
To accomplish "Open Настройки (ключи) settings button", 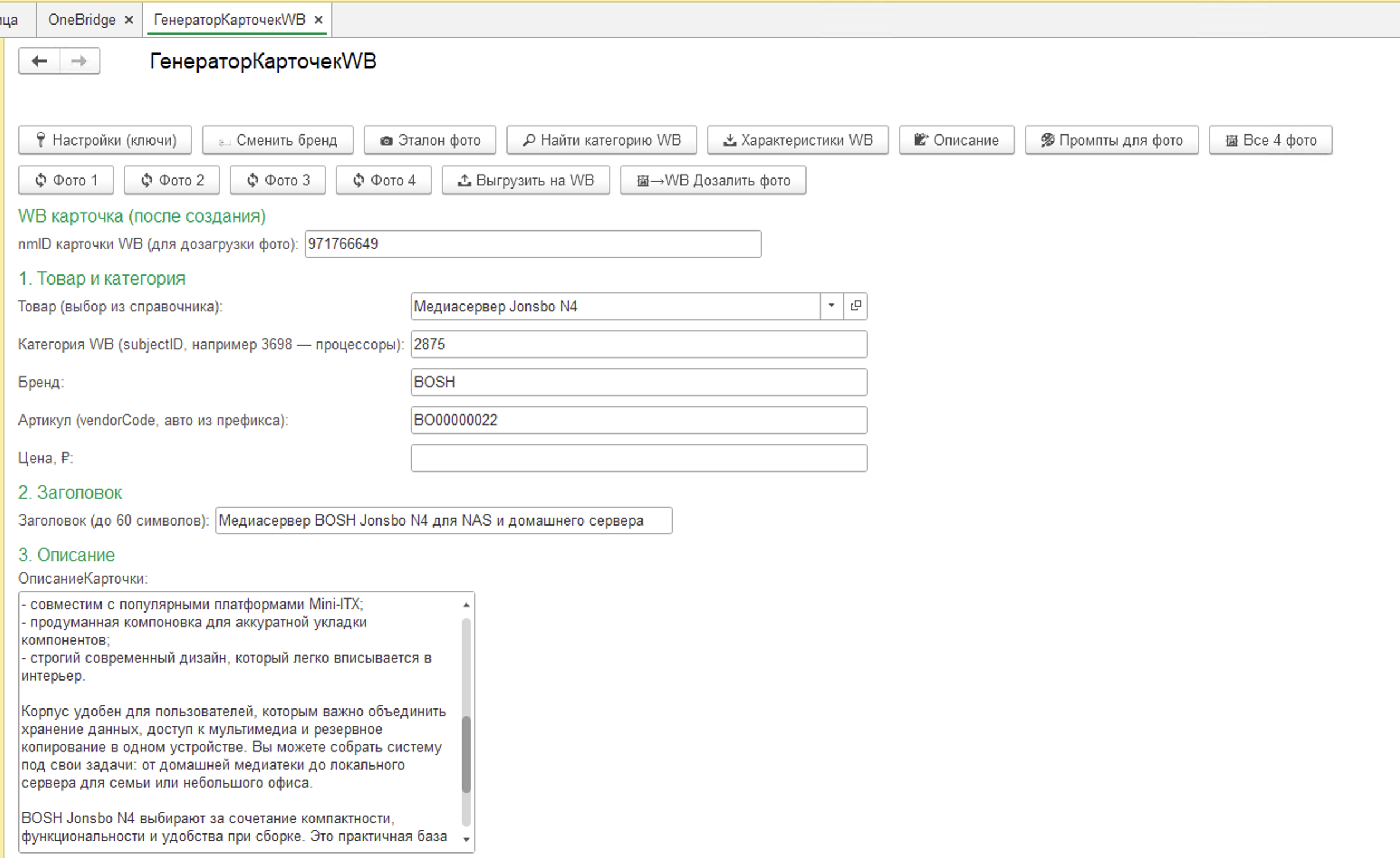I will pos(105,141).
